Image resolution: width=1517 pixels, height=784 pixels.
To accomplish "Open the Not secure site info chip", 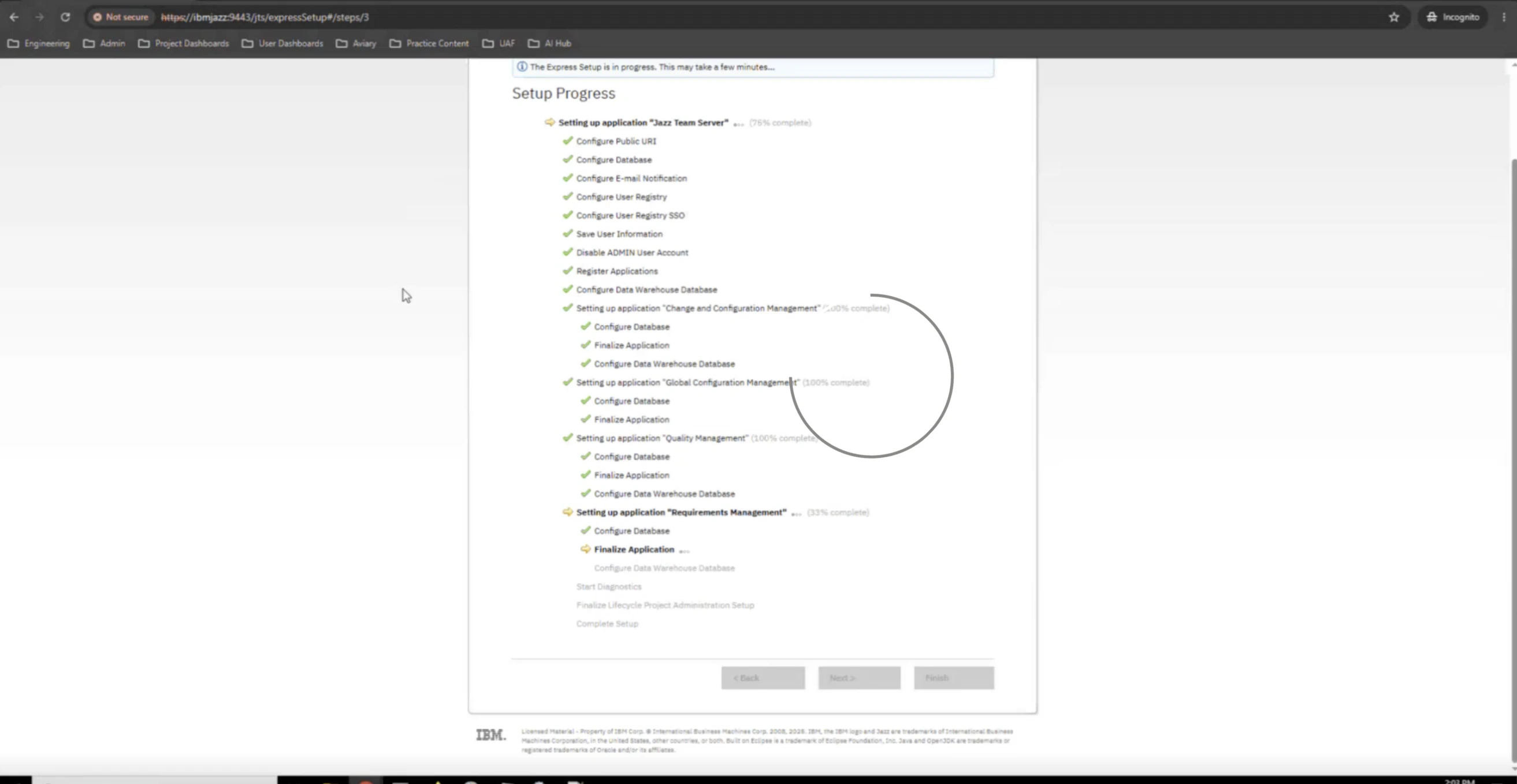I will point(121,17).
